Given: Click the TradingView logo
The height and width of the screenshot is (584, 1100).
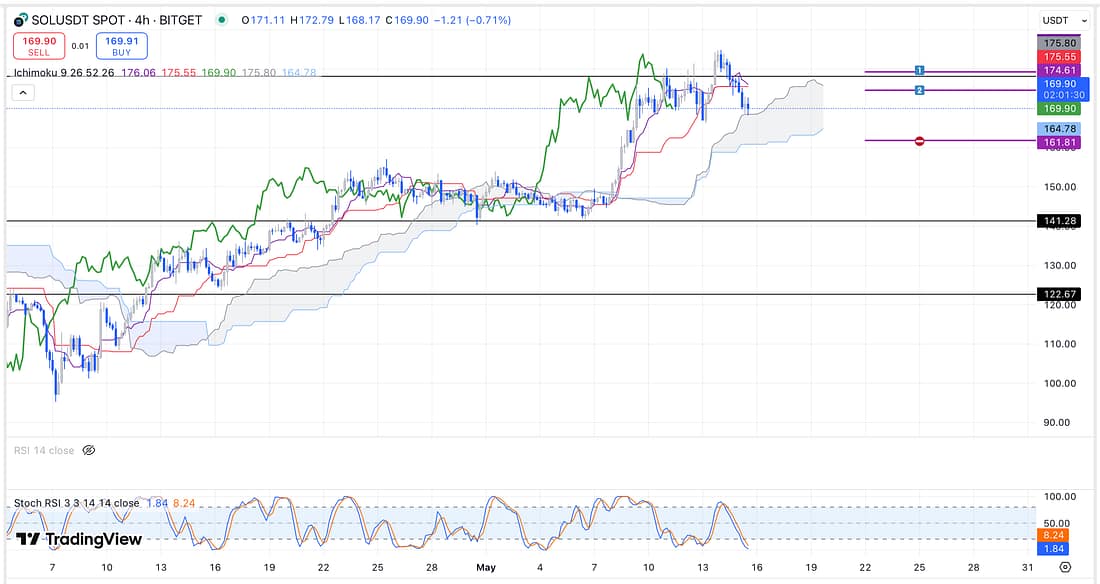Looking at the screenshot, I should [79, 539].
